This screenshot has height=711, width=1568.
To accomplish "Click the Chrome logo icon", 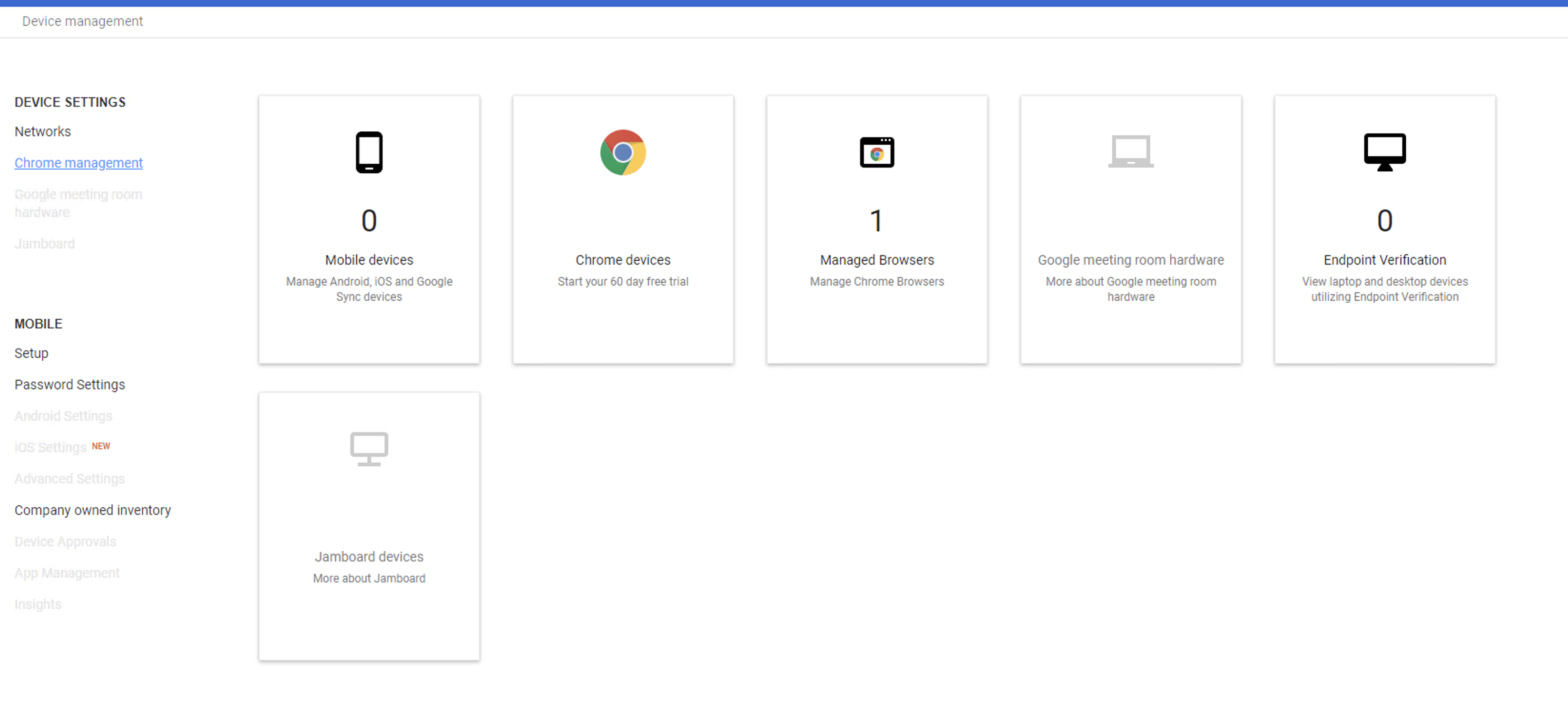I will tap(623, 152).
